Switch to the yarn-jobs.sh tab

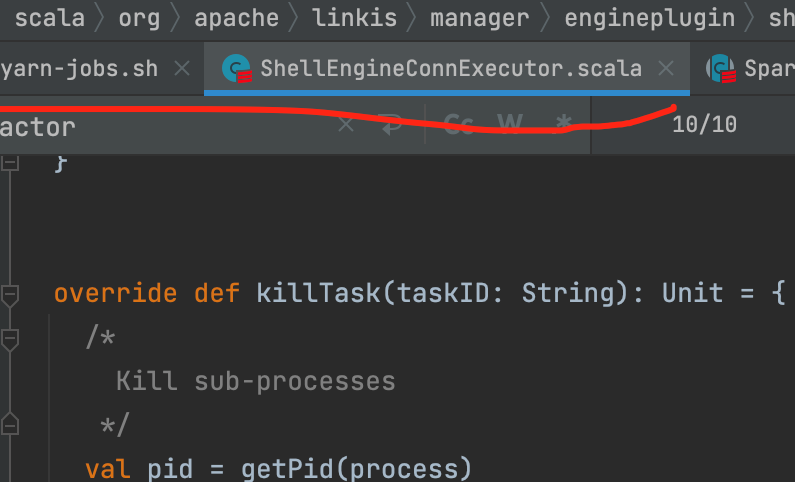coord(80,69)
